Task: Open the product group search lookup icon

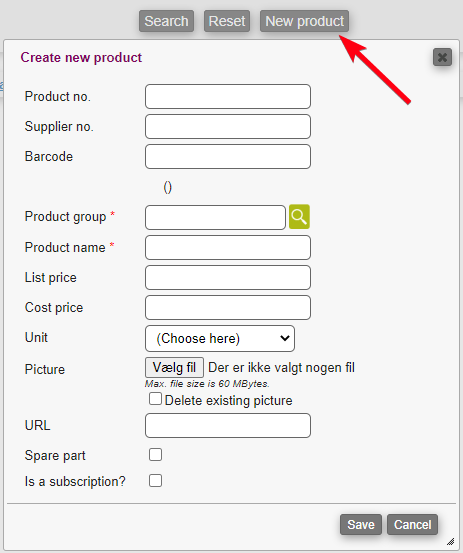Action: tap(299, 217)
